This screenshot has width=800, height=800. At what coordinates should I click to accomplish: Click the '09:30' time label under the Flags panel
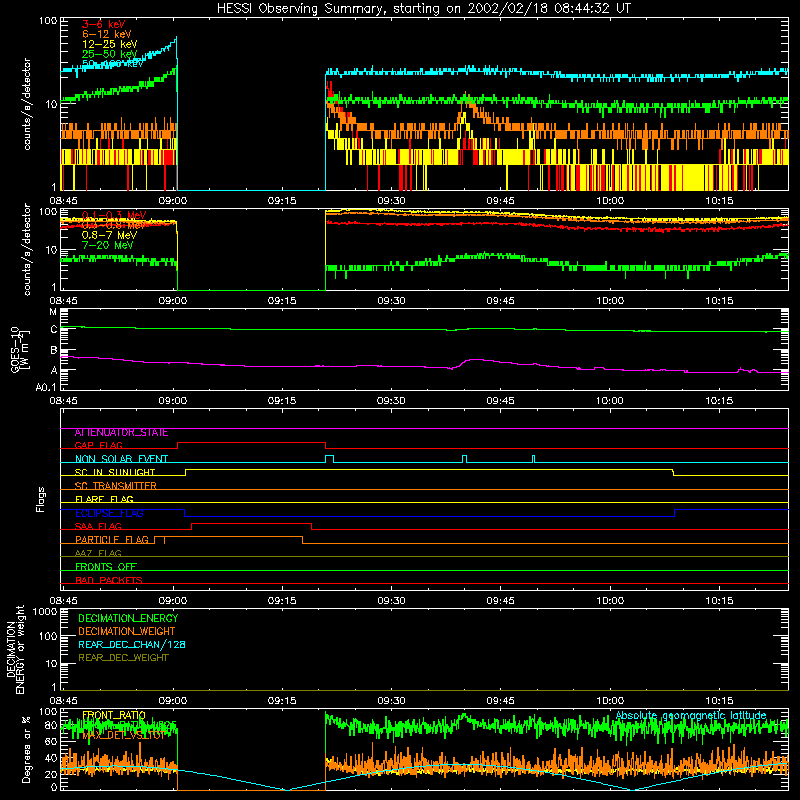[391, 601]
